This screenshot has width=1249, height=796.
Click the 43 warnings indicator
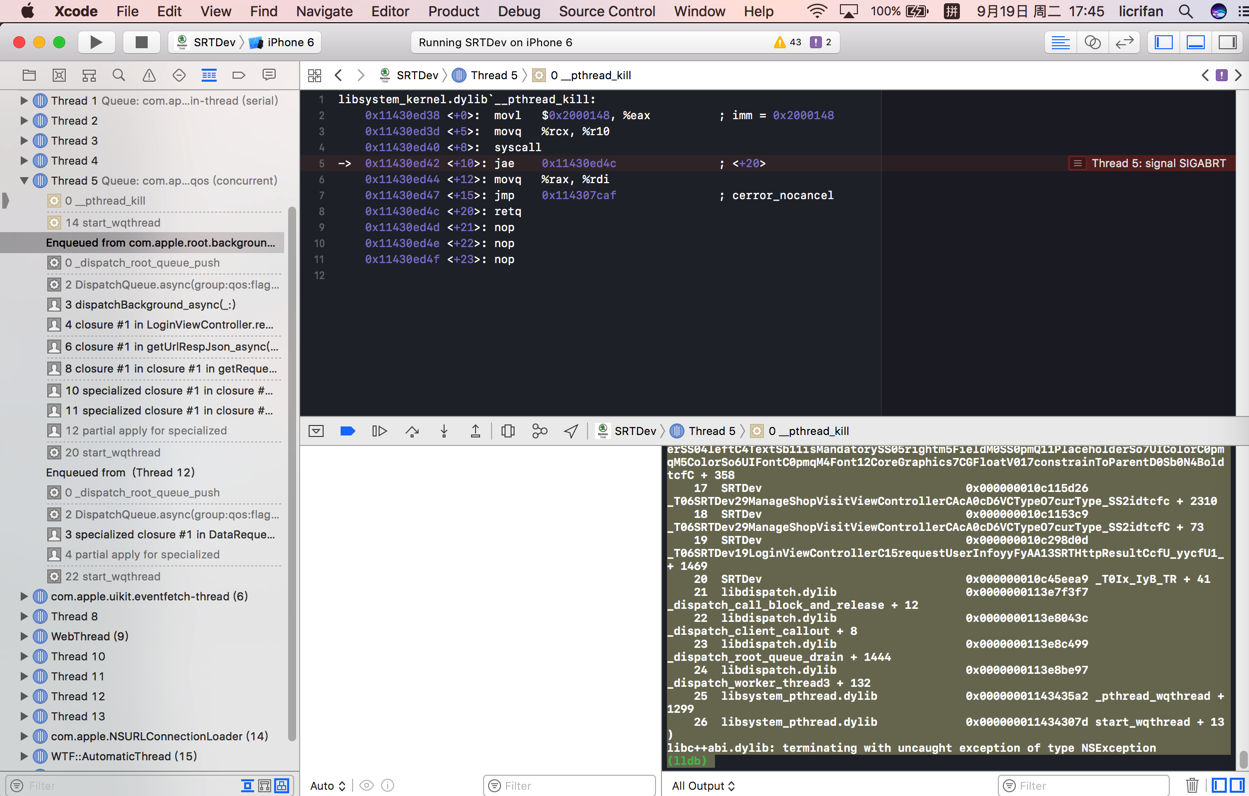[788, 42]
